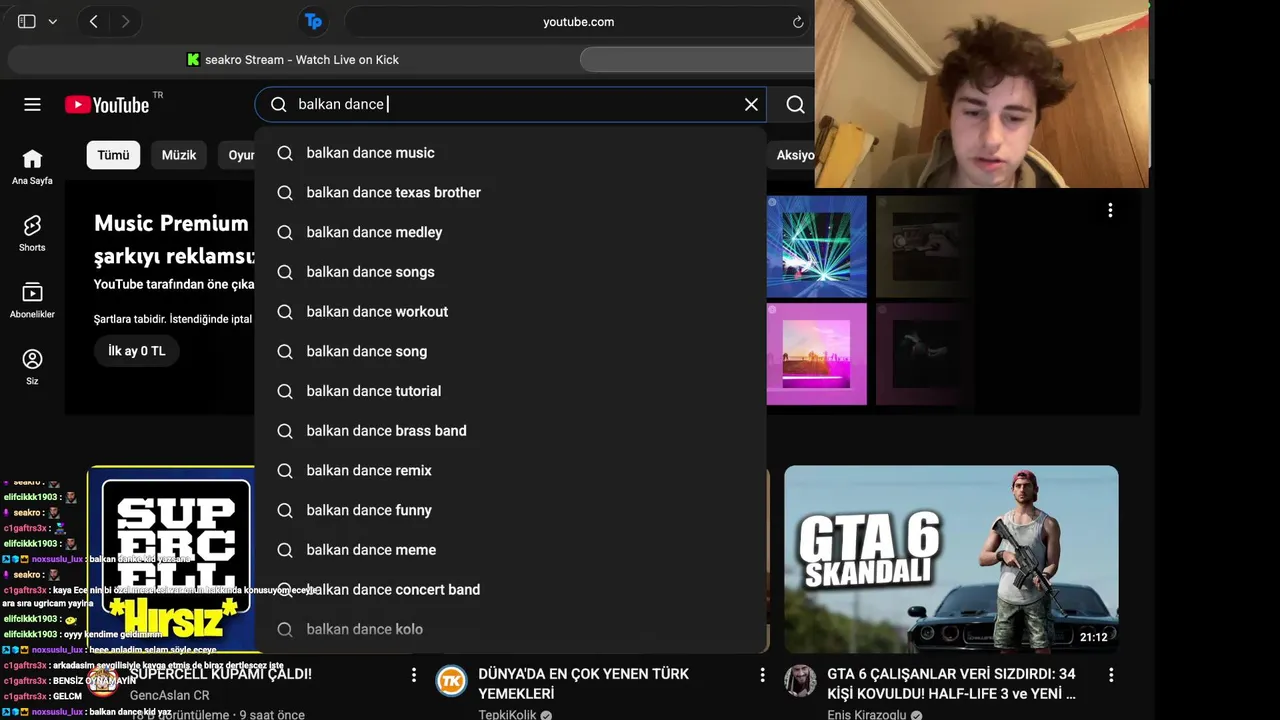Open the laser lights promo thumbnail
Viewport: 1280px width, 720px height.
tap(817, 247)
